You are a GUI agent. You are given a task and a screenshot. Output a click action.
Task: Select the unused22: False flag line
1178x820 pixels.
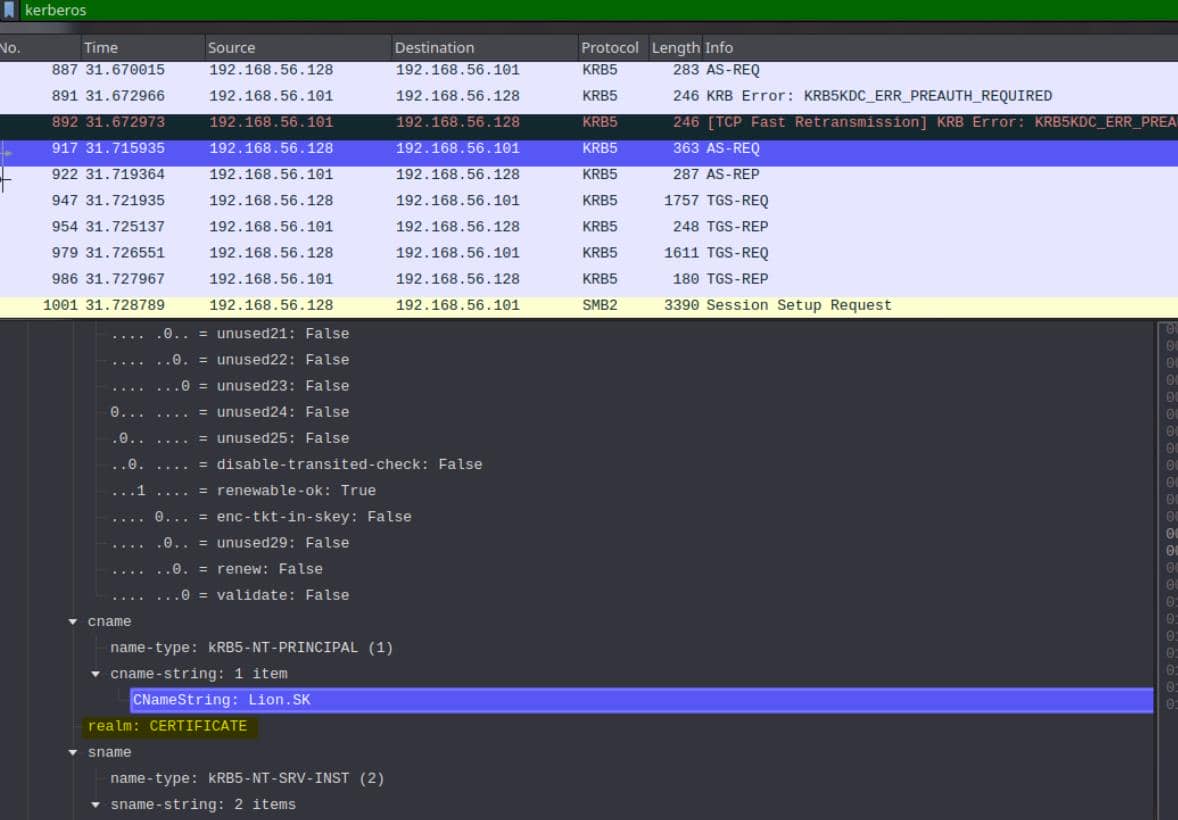(x=230, y=360)
